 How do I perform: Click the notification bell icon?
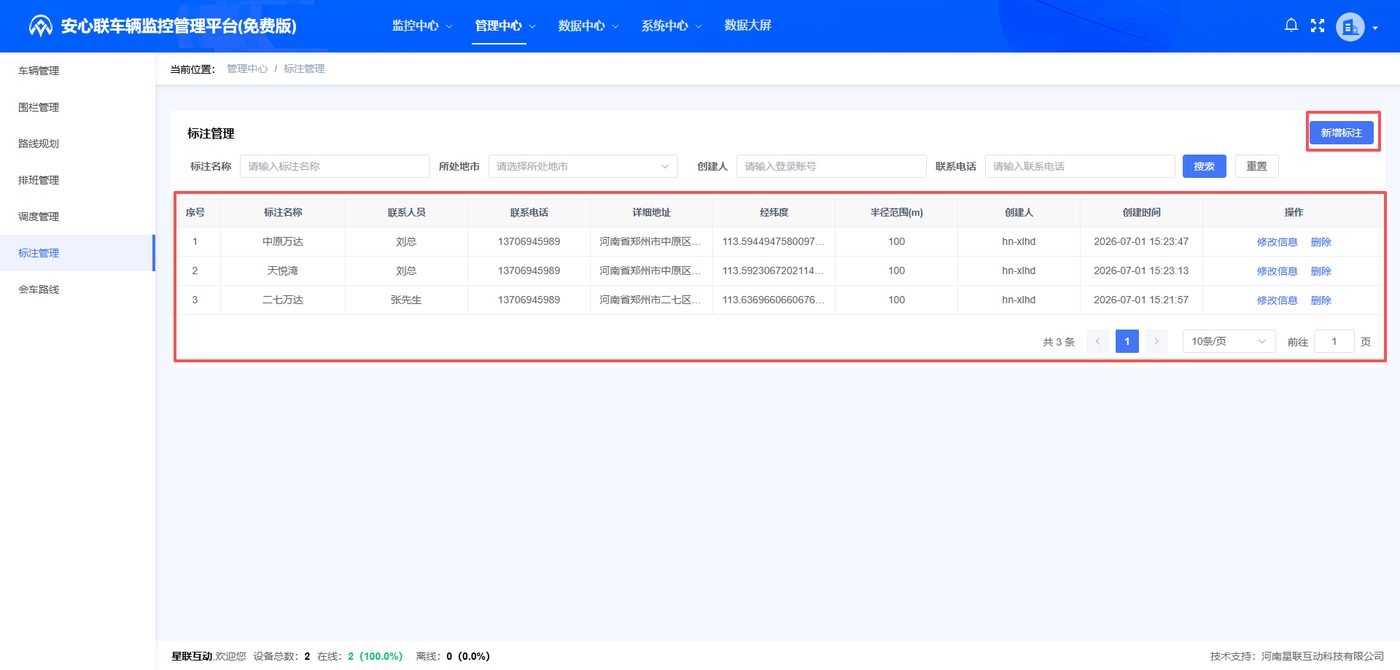point(1291,26)
